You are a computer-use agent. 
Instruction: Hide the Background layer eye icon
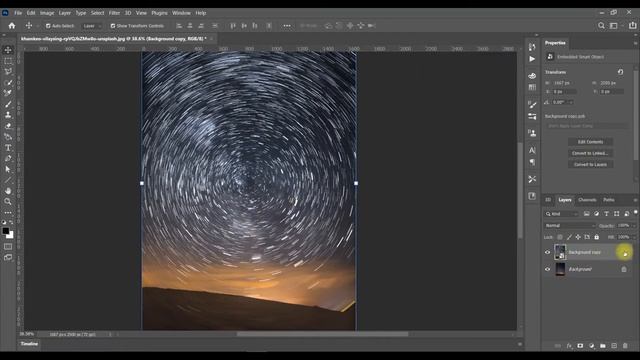point(548,269)
